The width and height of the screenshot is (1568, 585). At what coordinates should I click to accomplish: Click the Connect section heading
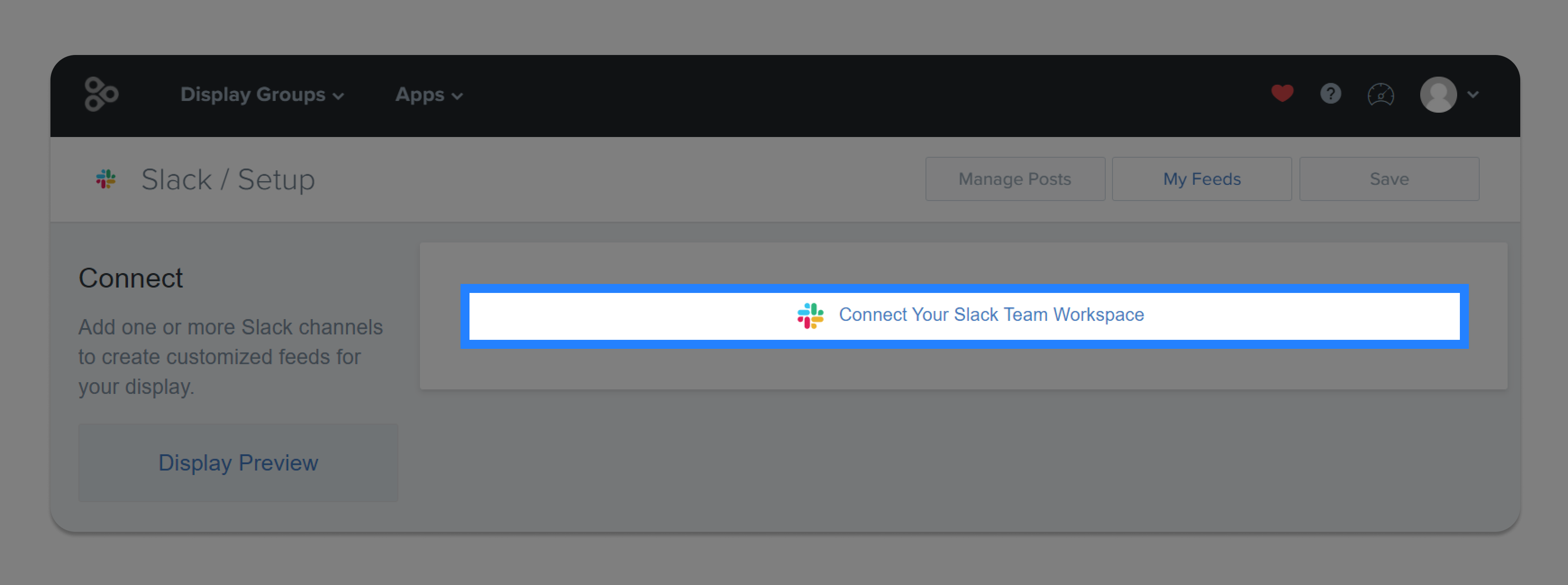pos(130,278)
